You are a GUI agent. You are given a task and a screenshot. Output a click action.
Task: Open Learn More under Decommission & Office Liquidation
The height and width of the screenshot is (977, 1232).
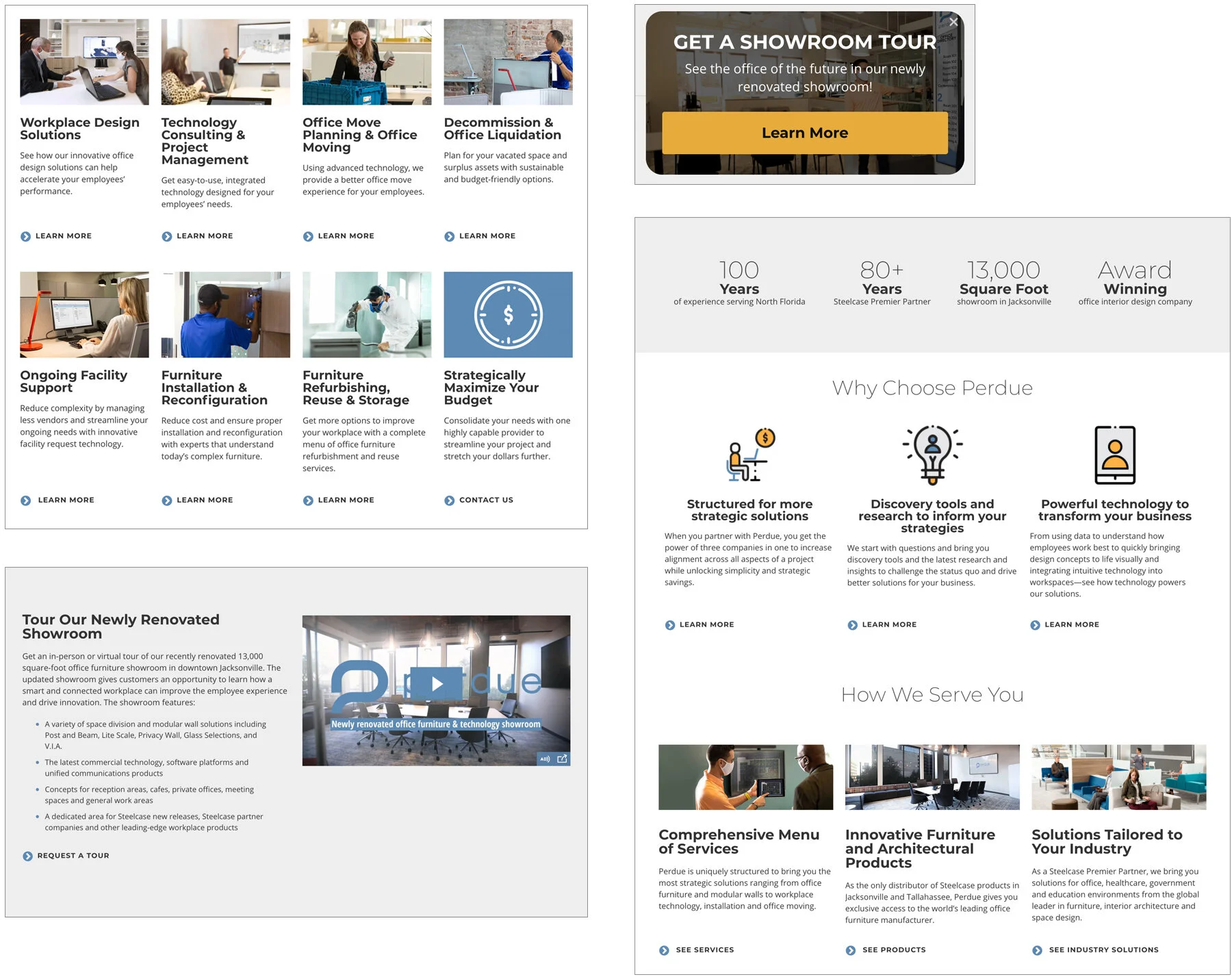[480, 236]
